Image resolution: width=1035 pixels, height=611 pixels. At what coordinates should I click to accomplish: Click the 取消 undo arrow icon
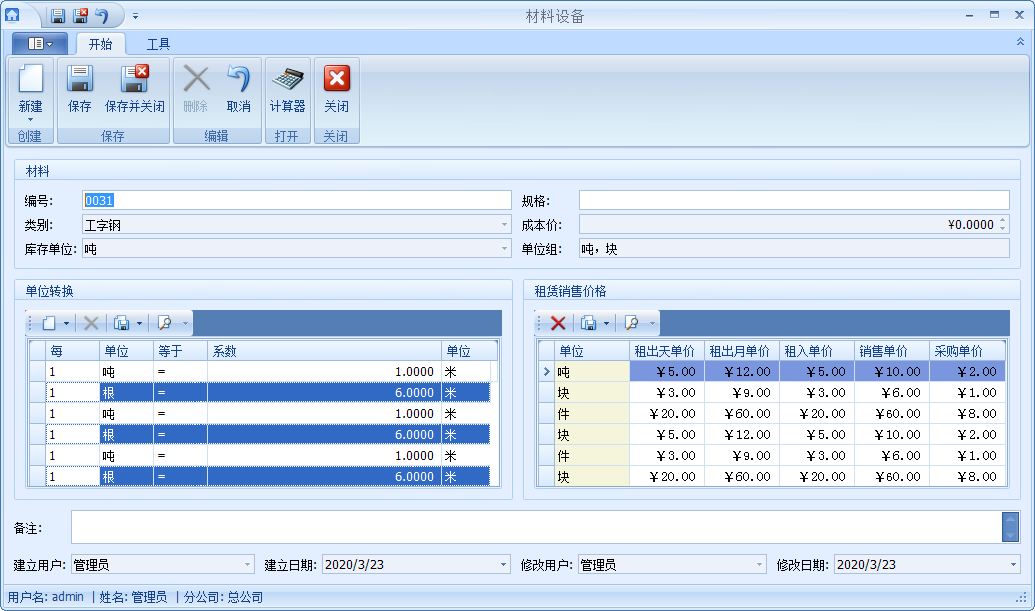point(238,79)
